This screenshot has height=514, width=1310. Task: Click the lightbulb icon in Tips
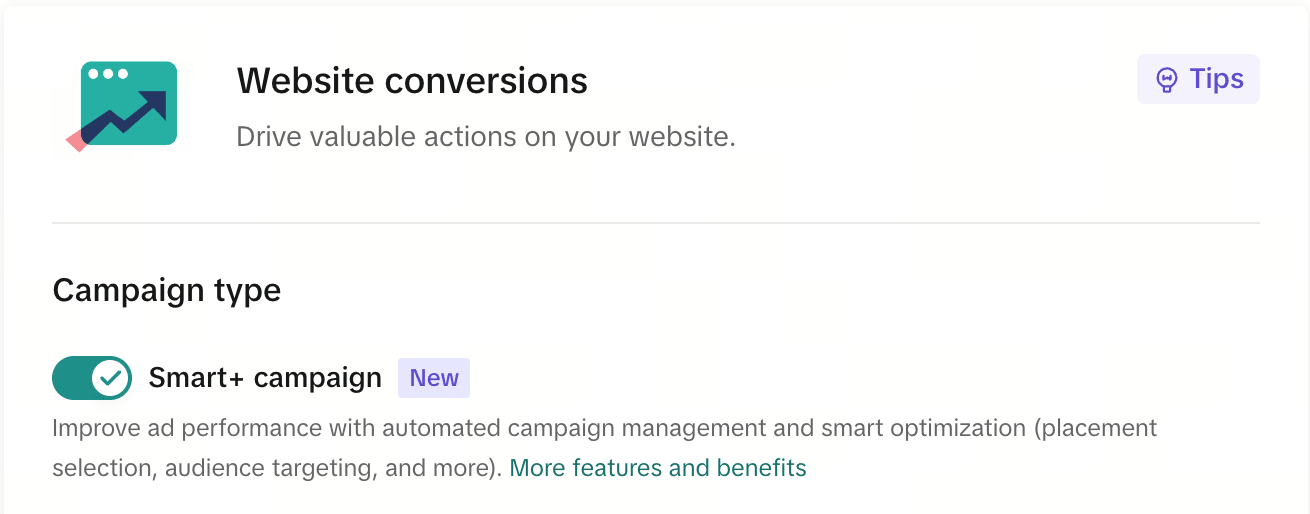(1166, 80)
